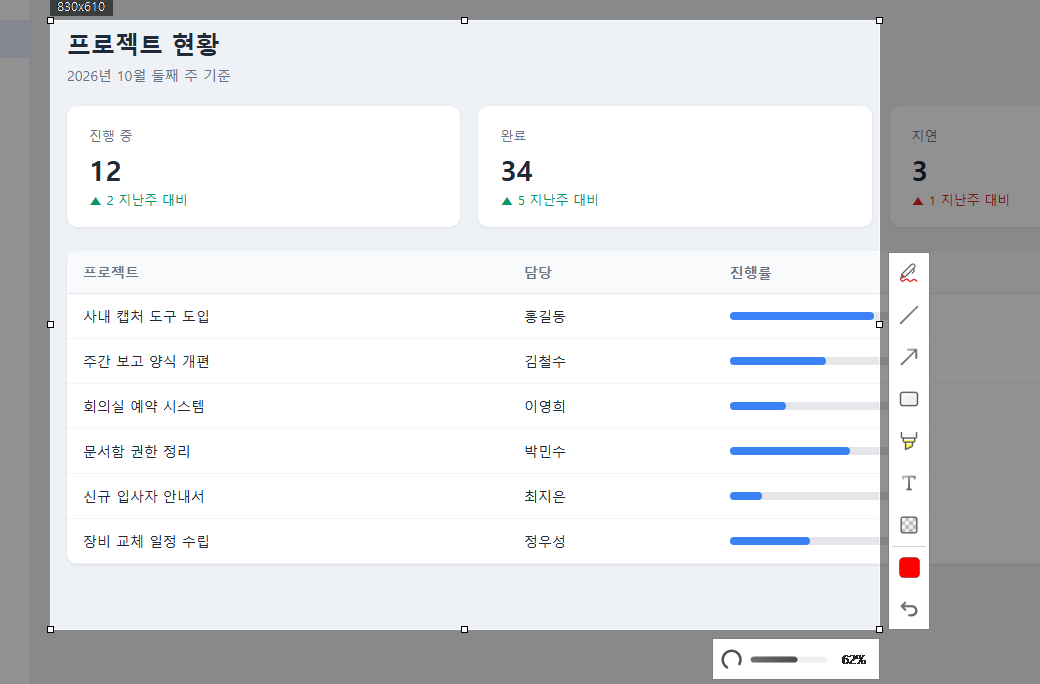Click the number 12 in 진행 중 card
This screenshot has width=1040, height=684.
tap(105, 171)
